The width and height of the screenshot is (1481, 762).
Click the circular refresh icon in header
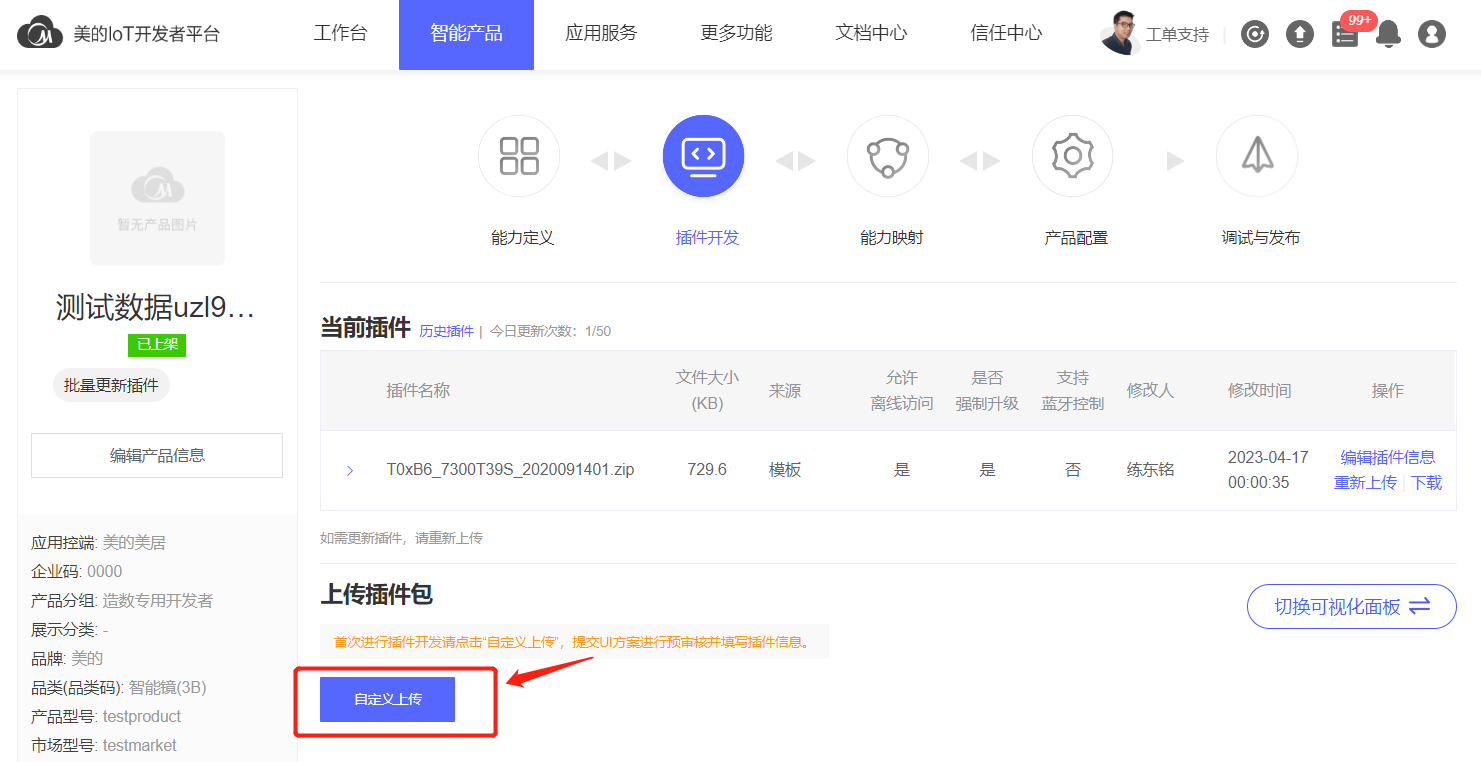[1255, 35]
